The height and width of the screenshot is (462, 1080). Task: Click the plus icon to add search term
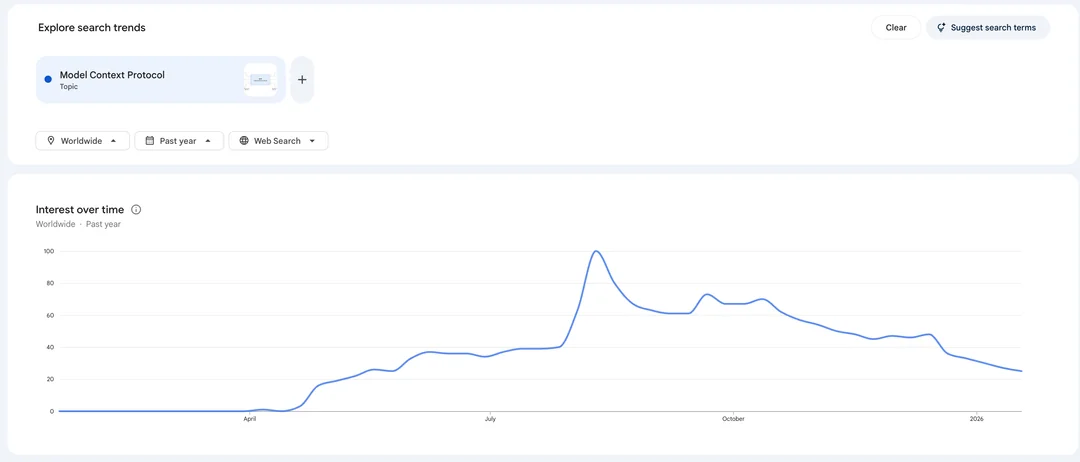(302, 80)
